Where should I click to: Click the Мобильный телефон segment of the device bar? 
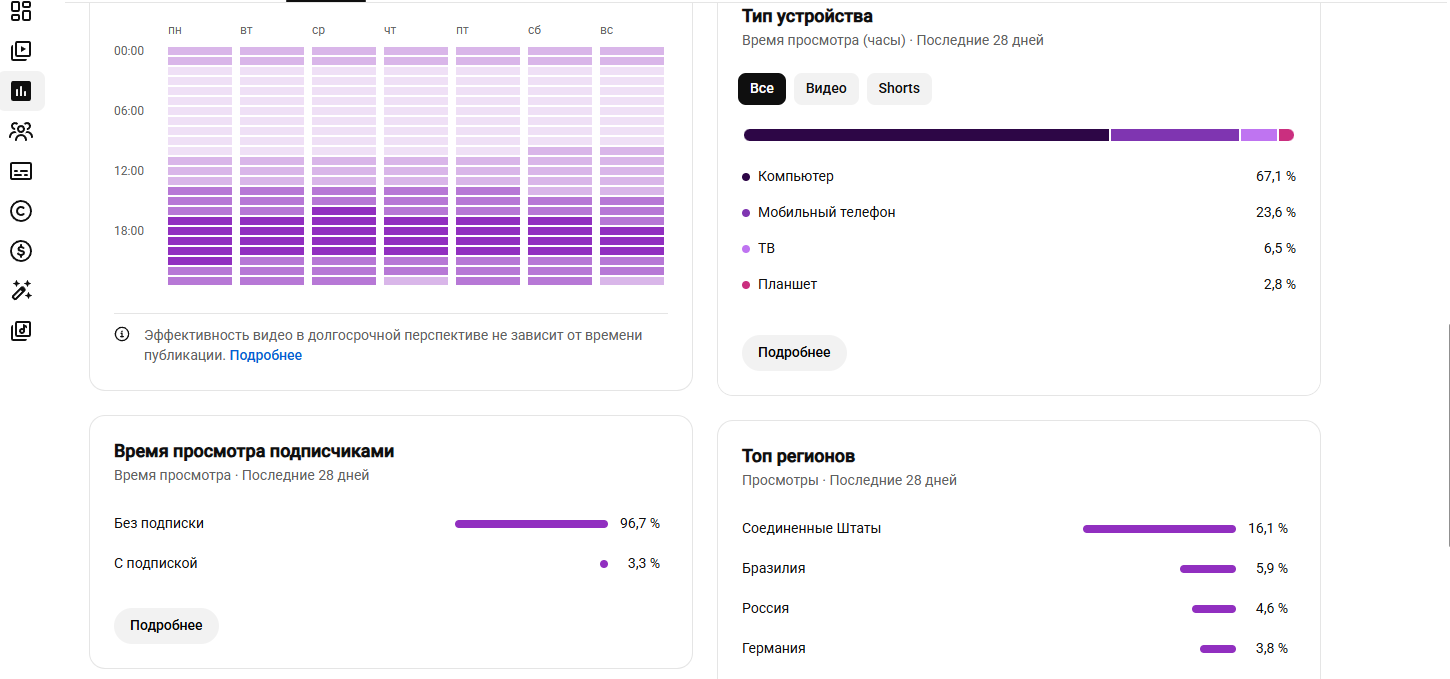click(x=1175, y=135)
